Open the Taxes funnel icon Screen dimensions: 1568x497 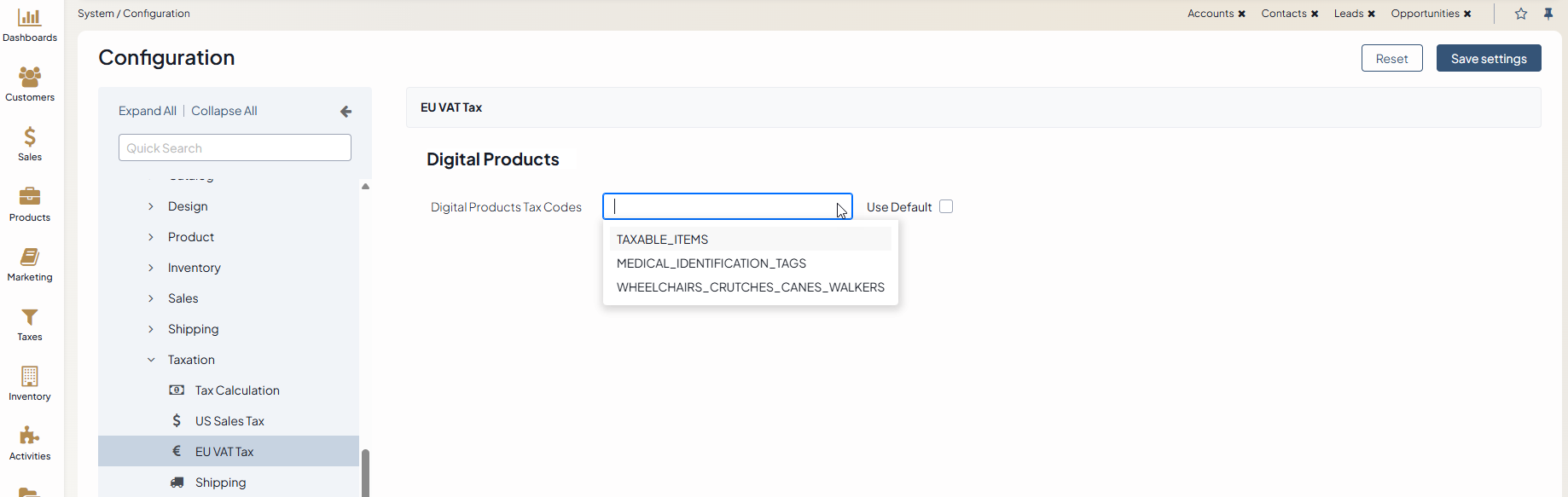click(x=30, y=317)
